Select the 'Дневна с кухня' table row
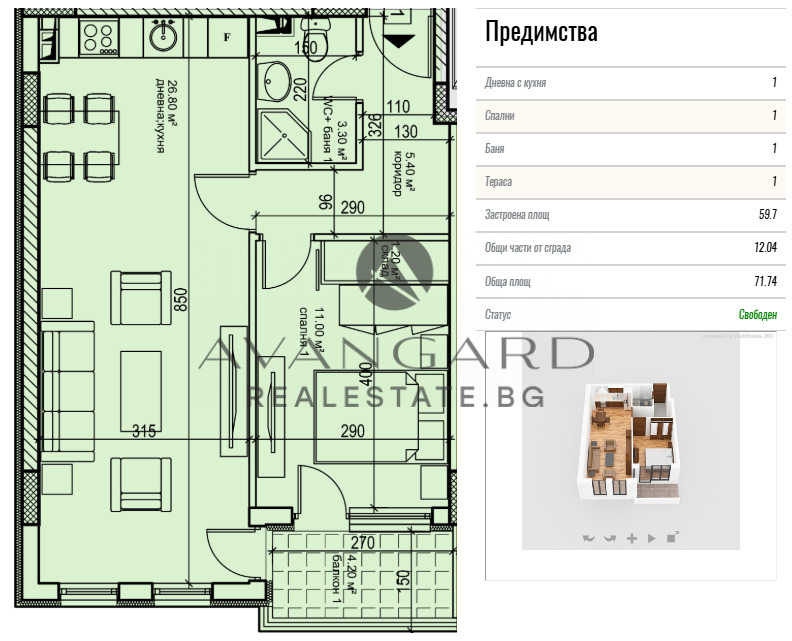Screen dimensions: 792x641 tap(630, 83)
